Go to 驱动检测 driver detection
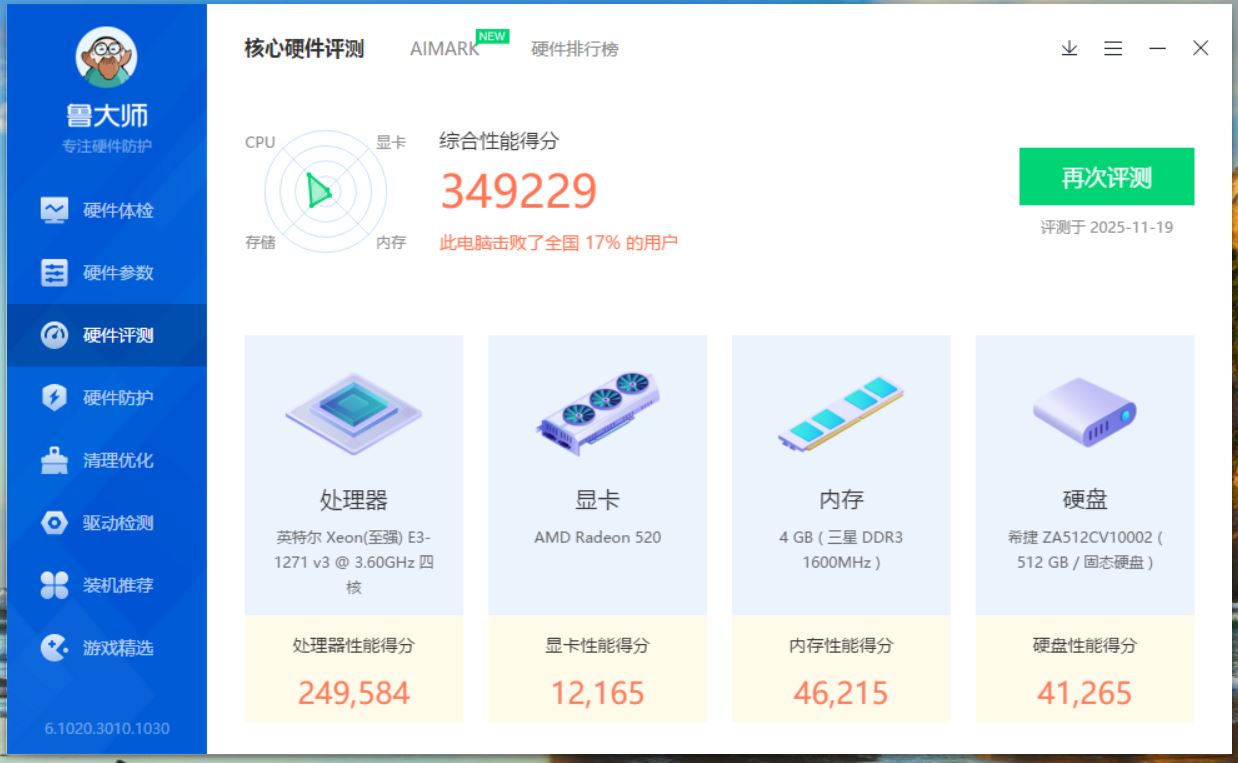This screenshot has width=1238, height=763. [107, 523]
